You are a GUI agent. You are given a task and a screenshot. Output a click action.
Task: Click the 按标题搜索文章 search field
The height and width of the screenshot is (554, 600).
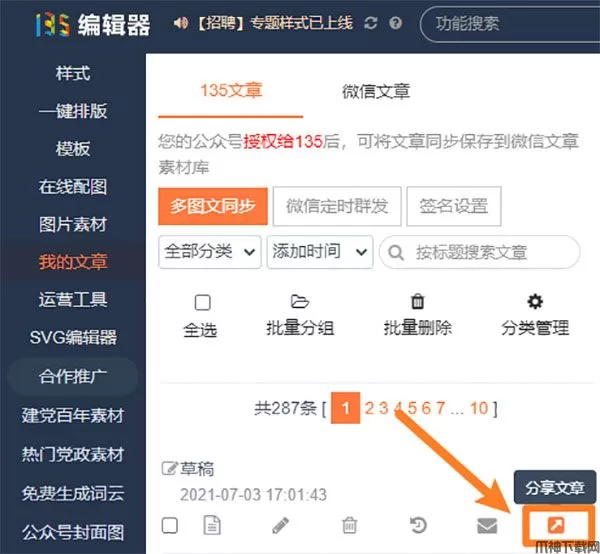479,252
